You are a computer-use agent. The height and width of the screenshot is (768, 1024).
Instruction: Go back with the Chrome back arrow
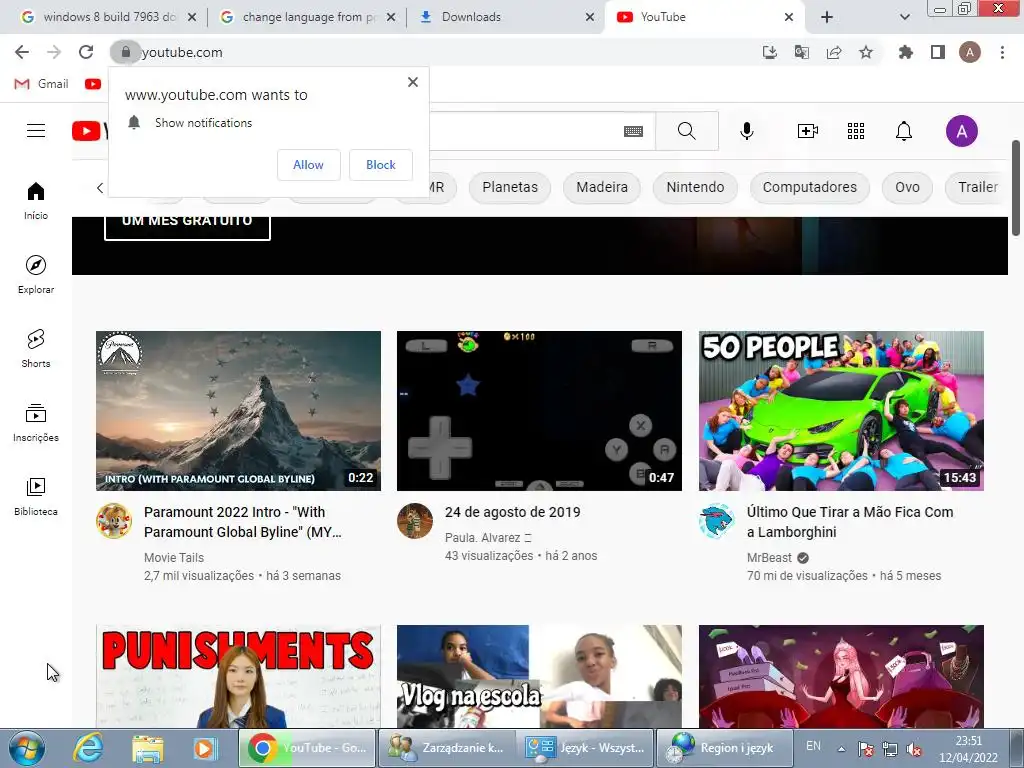tap(22, 52)
